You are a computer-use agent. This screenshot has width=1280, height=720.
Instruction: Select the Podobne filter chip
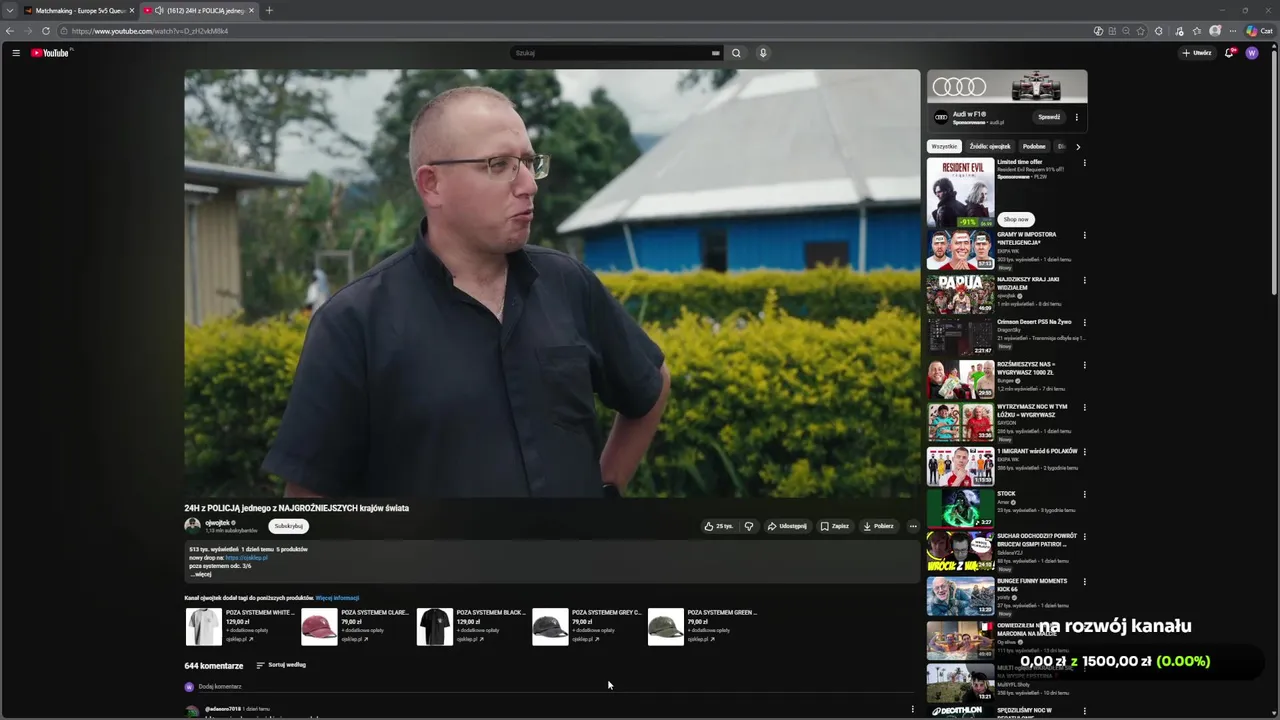click(1034, 146)
